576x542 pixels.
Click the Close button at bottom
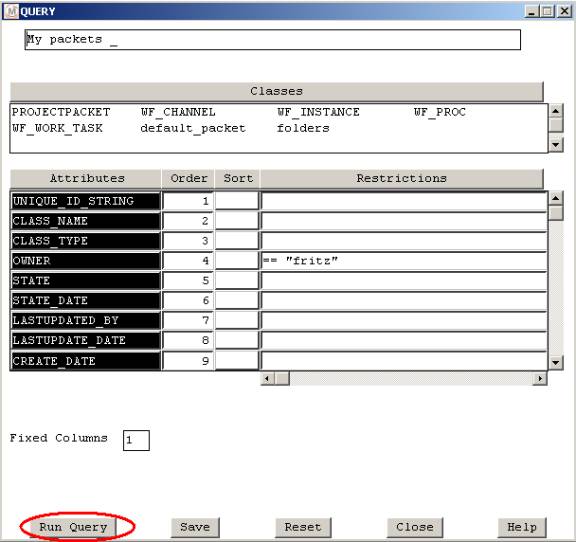pos(415,527)
